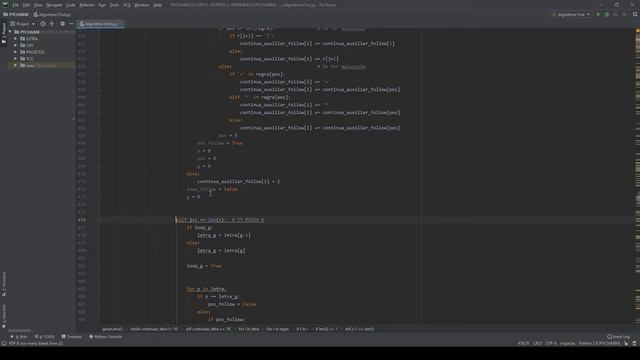Image resolution: width=640 pixels, height=360 pixels.
Task: Click Run with Coverage icon
Action: (616, 14)
